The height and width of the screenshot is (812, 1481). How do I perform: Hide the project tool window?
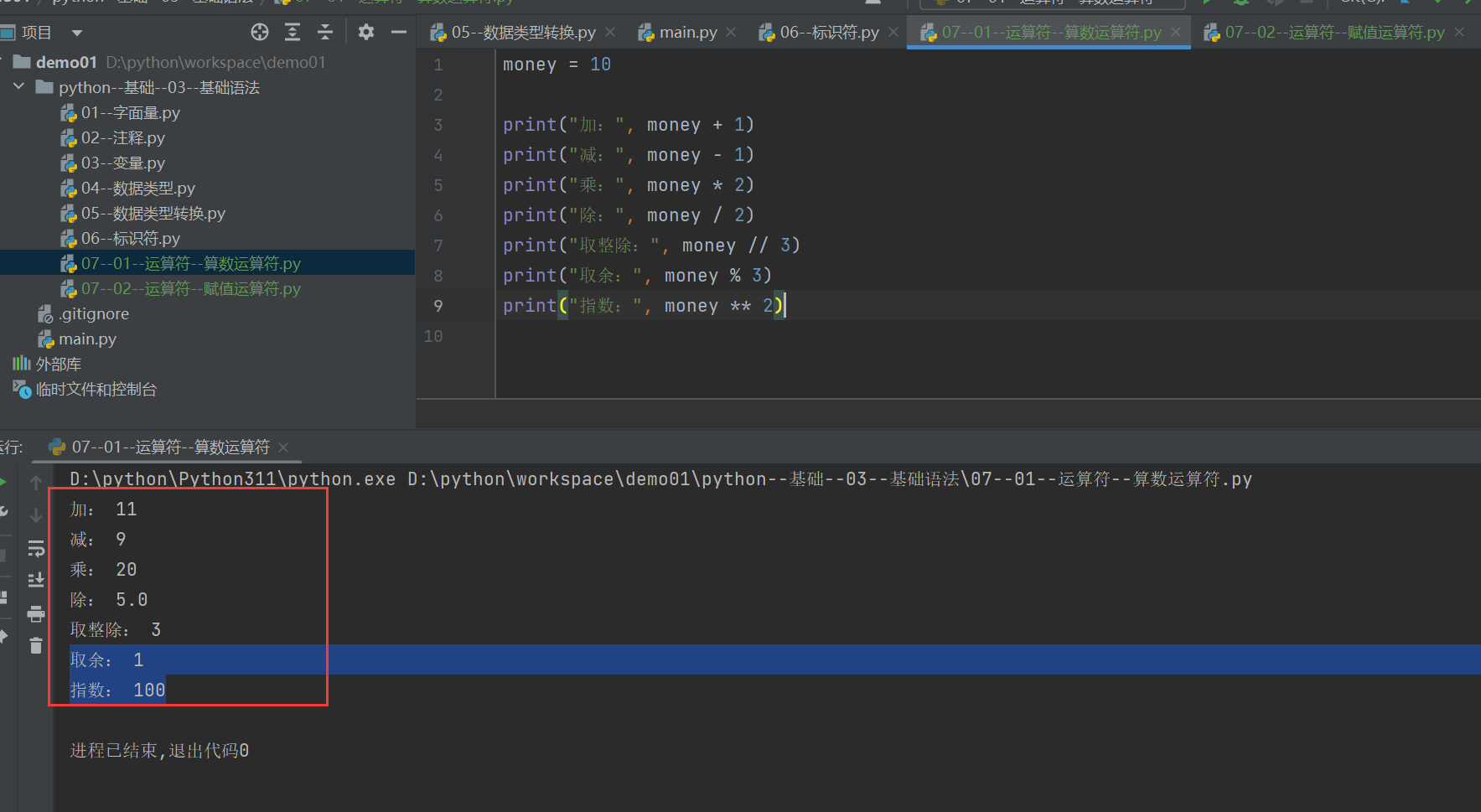pyautogui.click(x=399, y=33)
